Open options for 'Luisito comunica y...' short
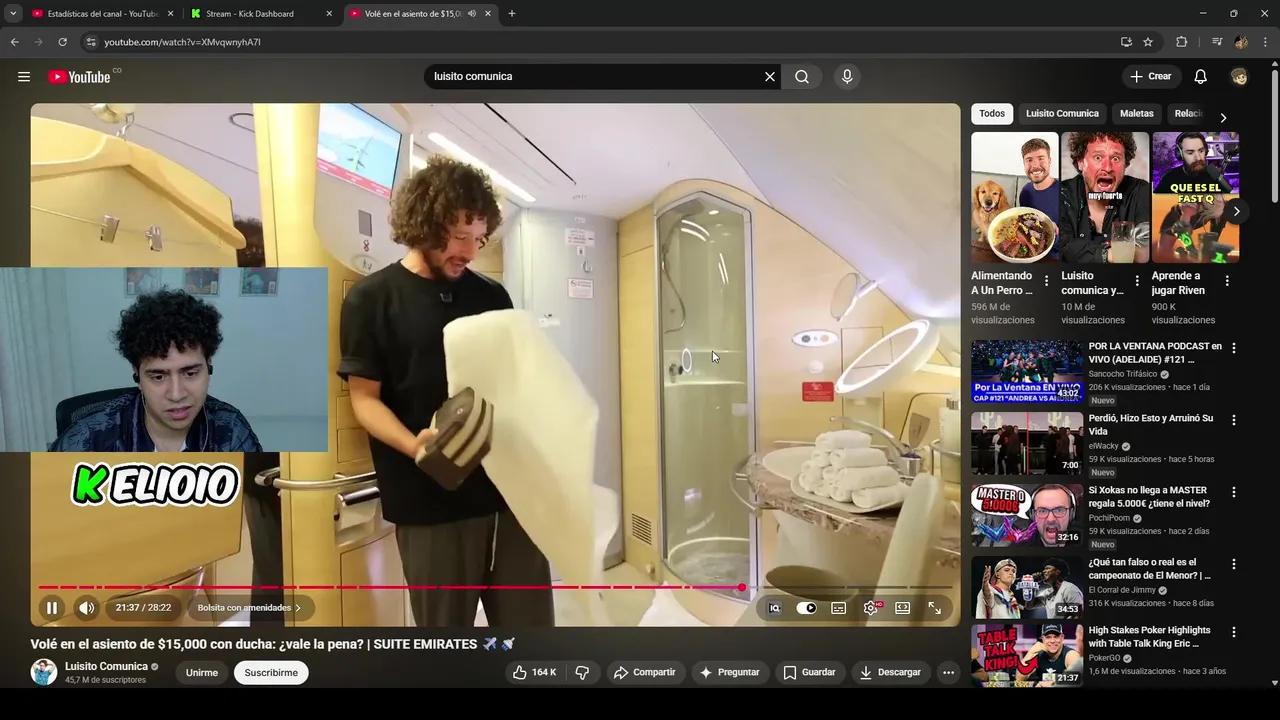Screen dimensions: 1280x720 (1137, 281)
